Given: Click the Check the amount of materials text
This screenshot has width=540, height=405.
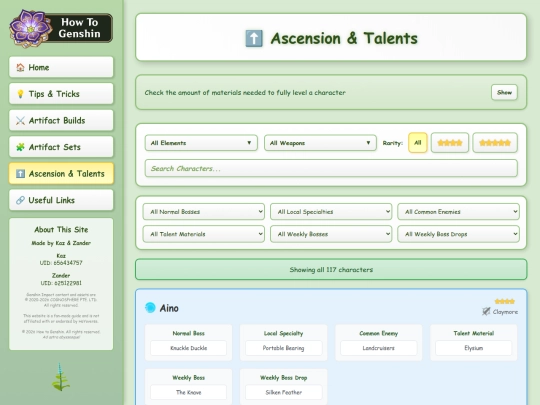Looking at the screenshot, I should coord(245,93).
